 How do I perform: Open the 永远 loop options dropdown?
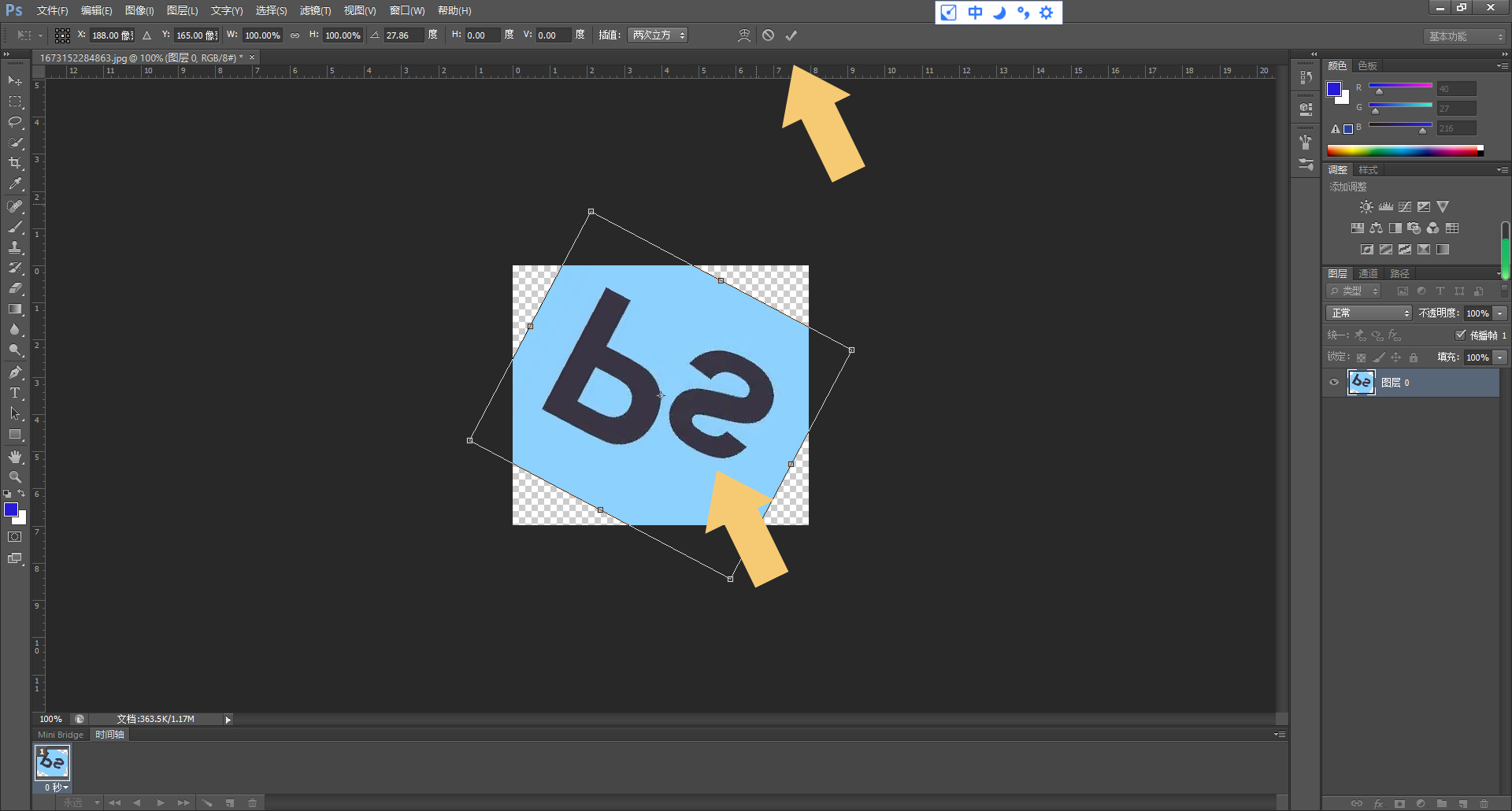click(82, 803)
